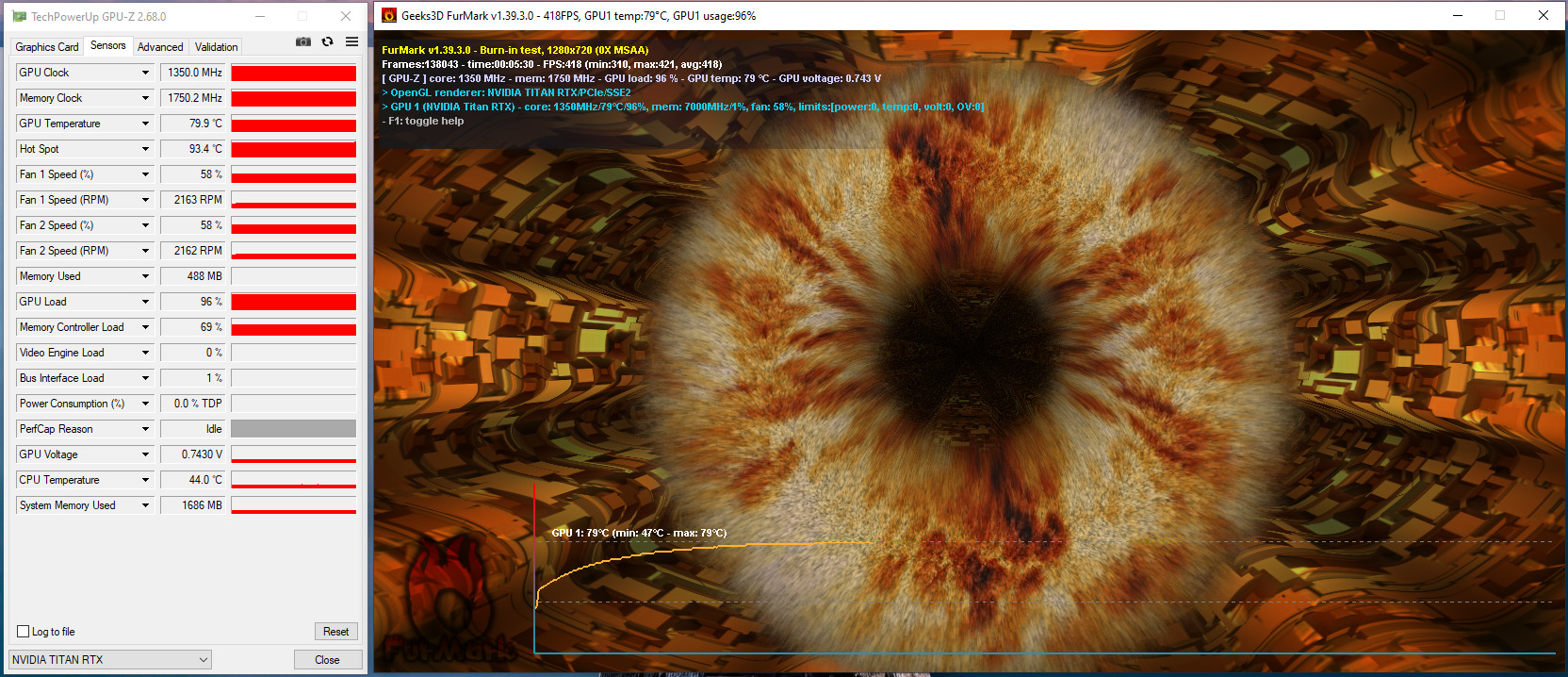Expand the GPU Temperature sensor dropdown
1568x677 pixels.
point(146,124)
